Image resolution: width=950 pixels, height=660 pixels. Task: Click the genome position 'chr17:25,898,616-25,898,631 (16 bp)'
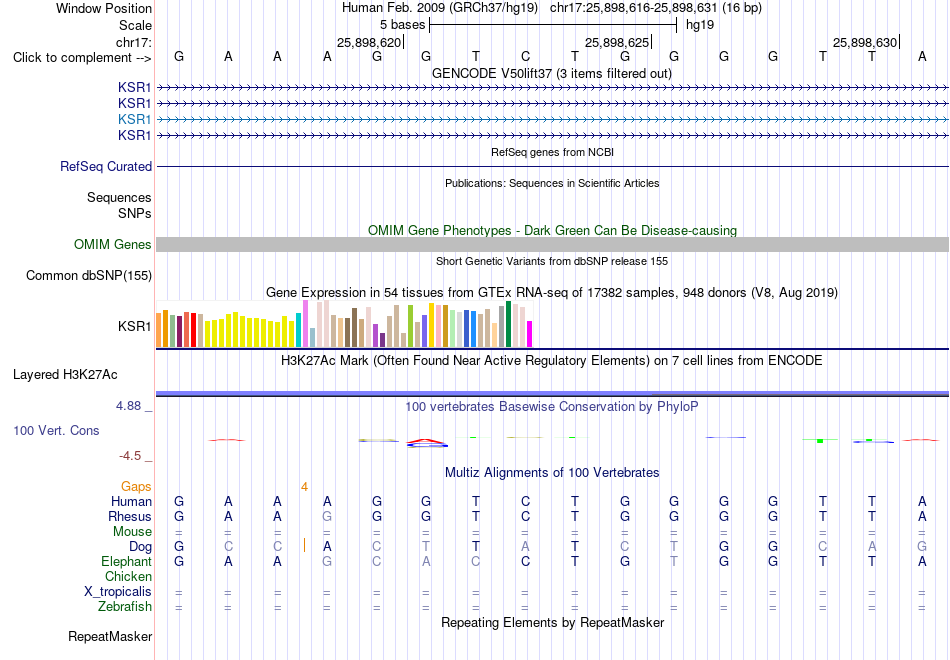[656, 8]
